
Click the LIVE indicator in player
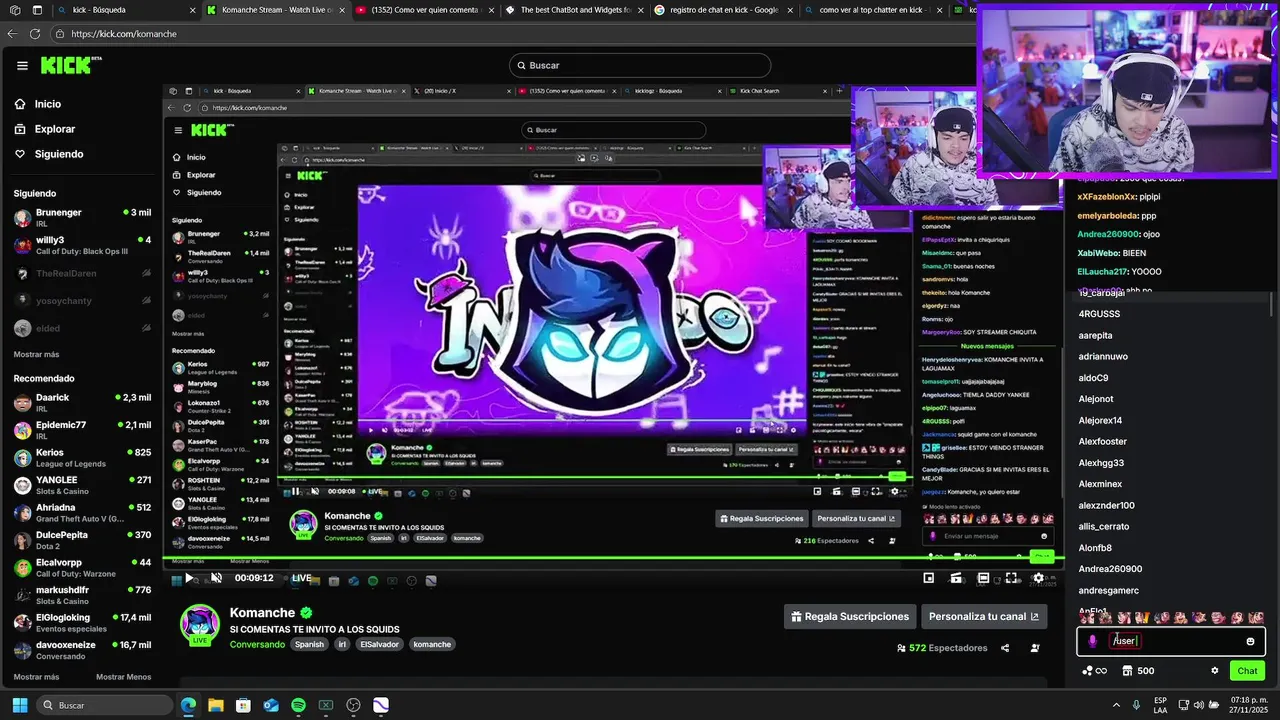301,578
